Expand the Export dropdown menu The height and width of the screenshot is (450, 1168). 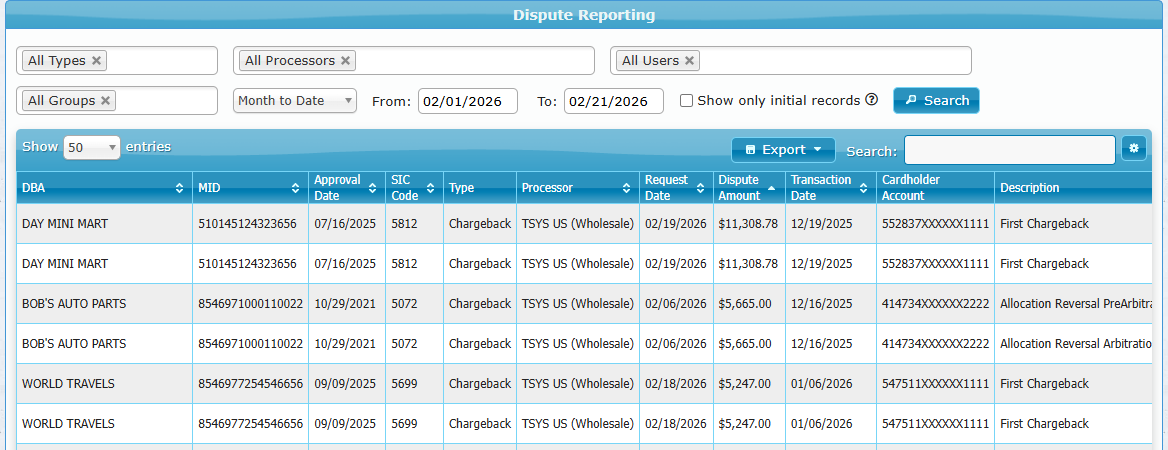[x=783, y=150]
